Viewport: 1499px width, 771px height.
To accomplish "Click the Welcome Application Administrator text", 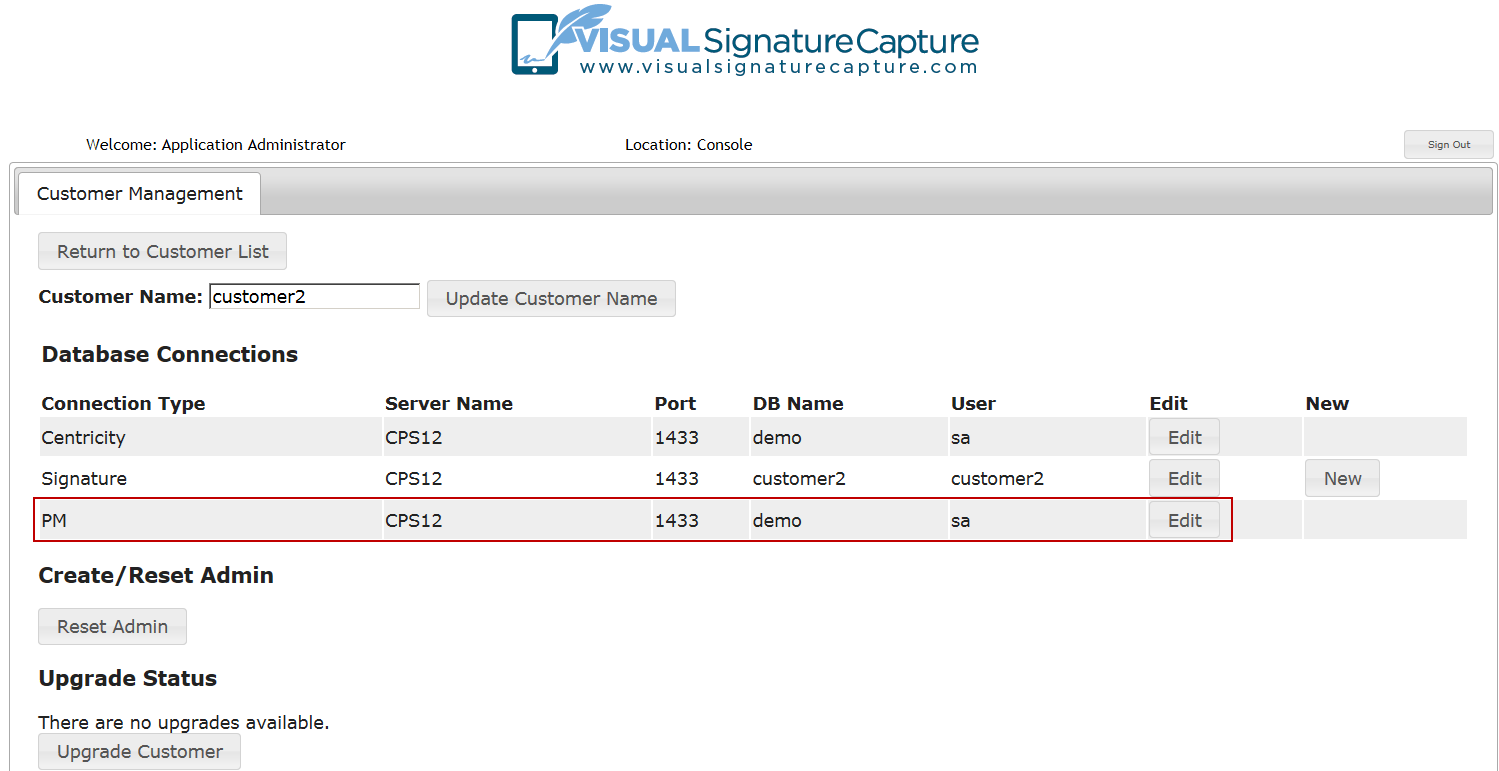I will click(x=216, y=144).
